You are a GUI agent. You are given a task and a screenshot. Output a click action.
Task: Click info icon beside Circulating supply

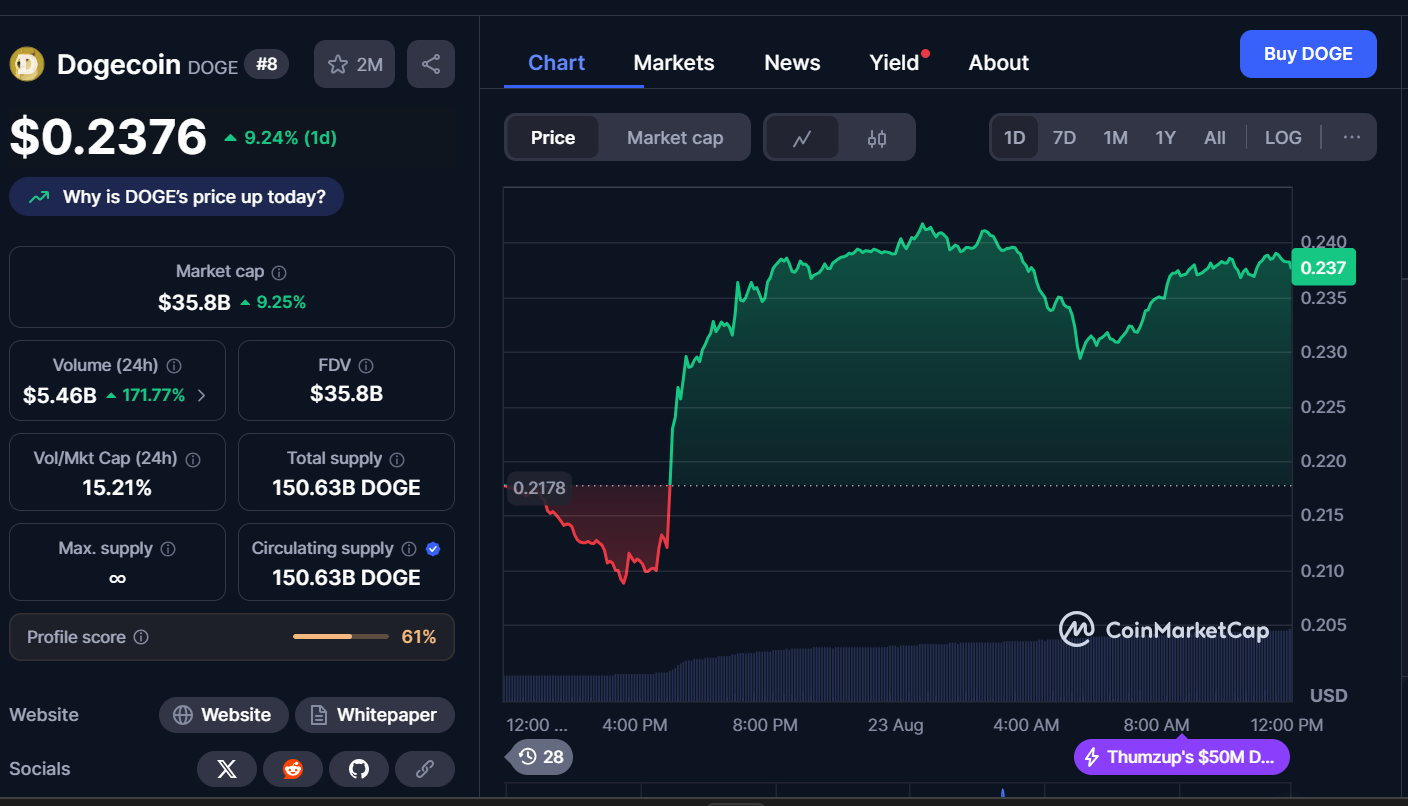click(409, 549)
